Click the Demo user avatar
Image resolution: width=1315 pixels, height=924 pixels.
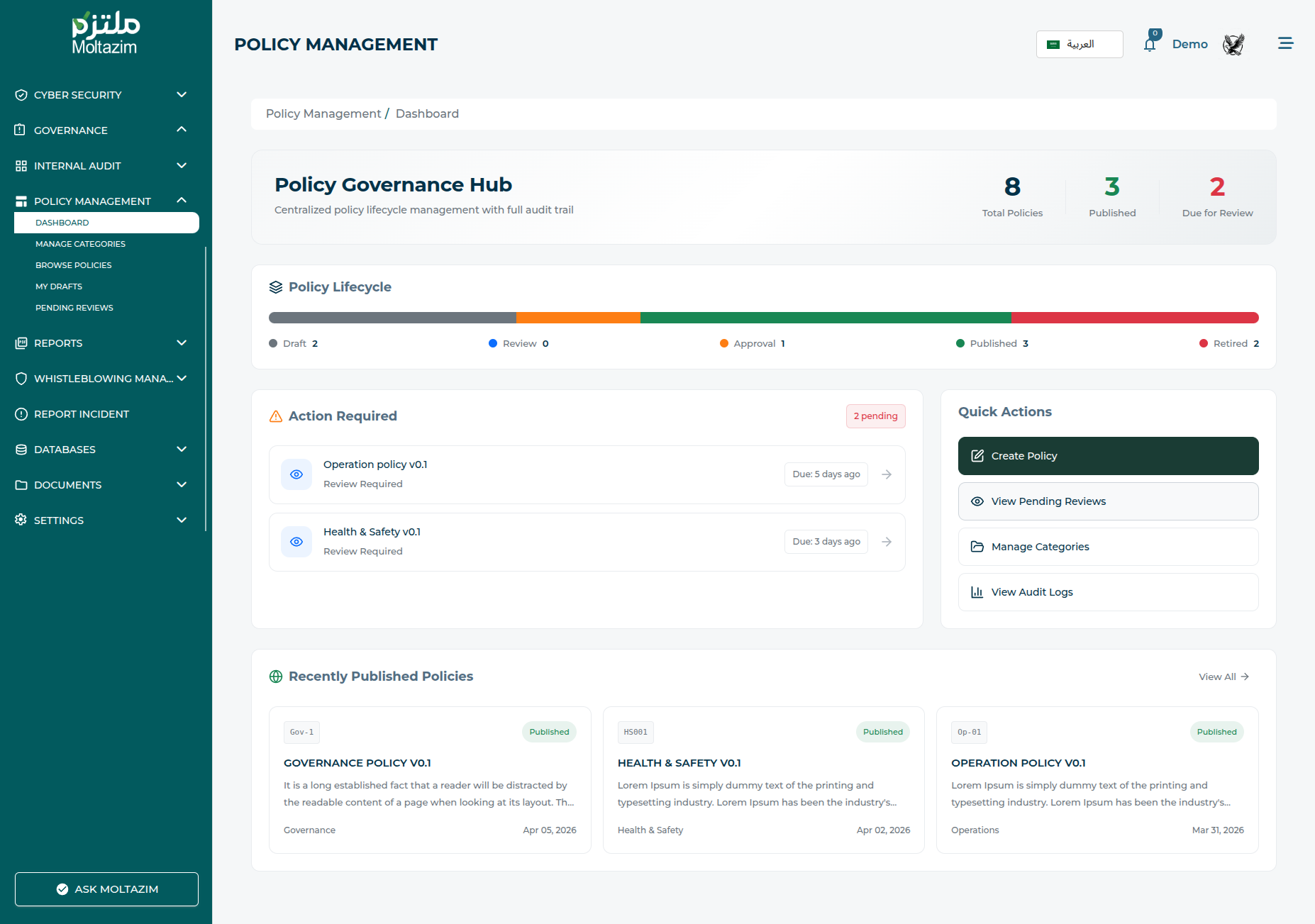coord(1233,45)
